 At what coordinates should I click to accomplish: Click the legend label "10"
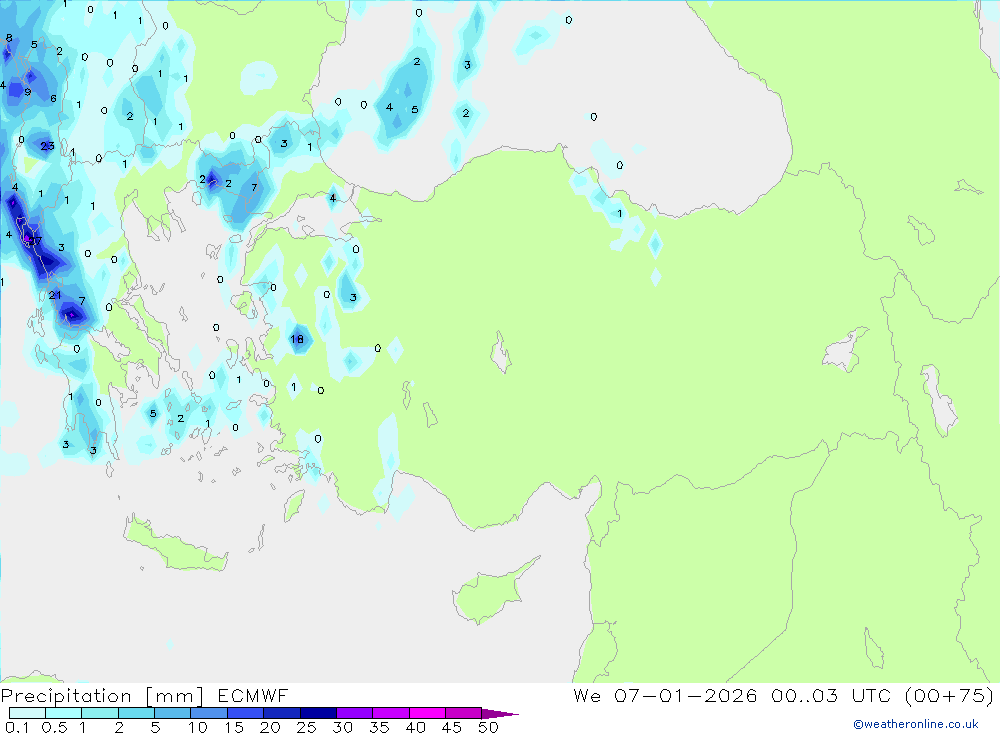click(198, 727)
